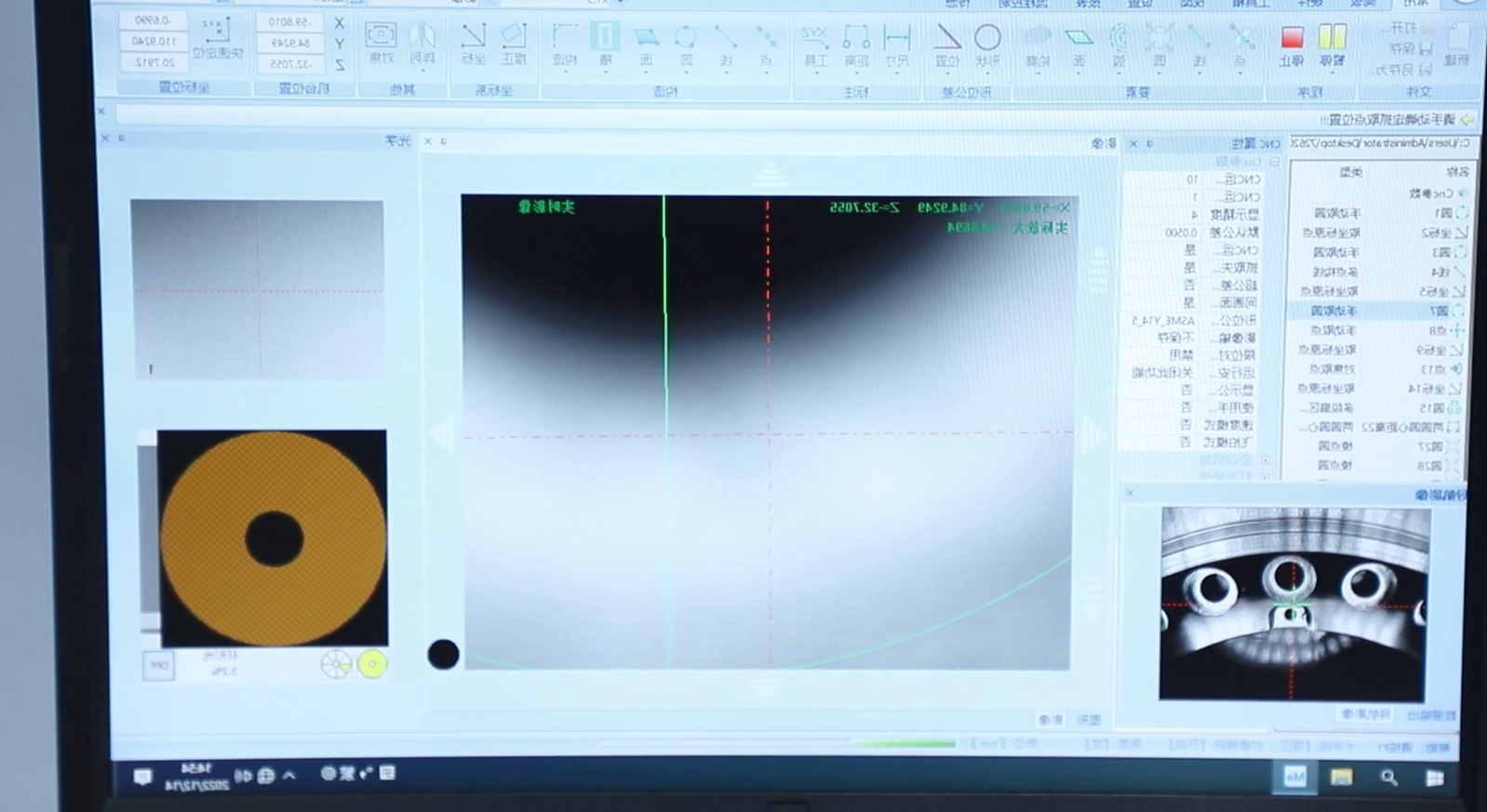1487x812 pixels.
Task: Select 坐标2 row in the program tree
Action: click(x=1380, y=233)
